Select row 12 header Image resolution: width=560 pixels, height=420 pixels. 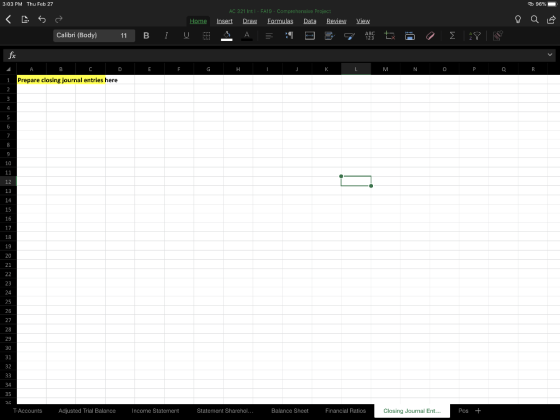pos(8,181)
